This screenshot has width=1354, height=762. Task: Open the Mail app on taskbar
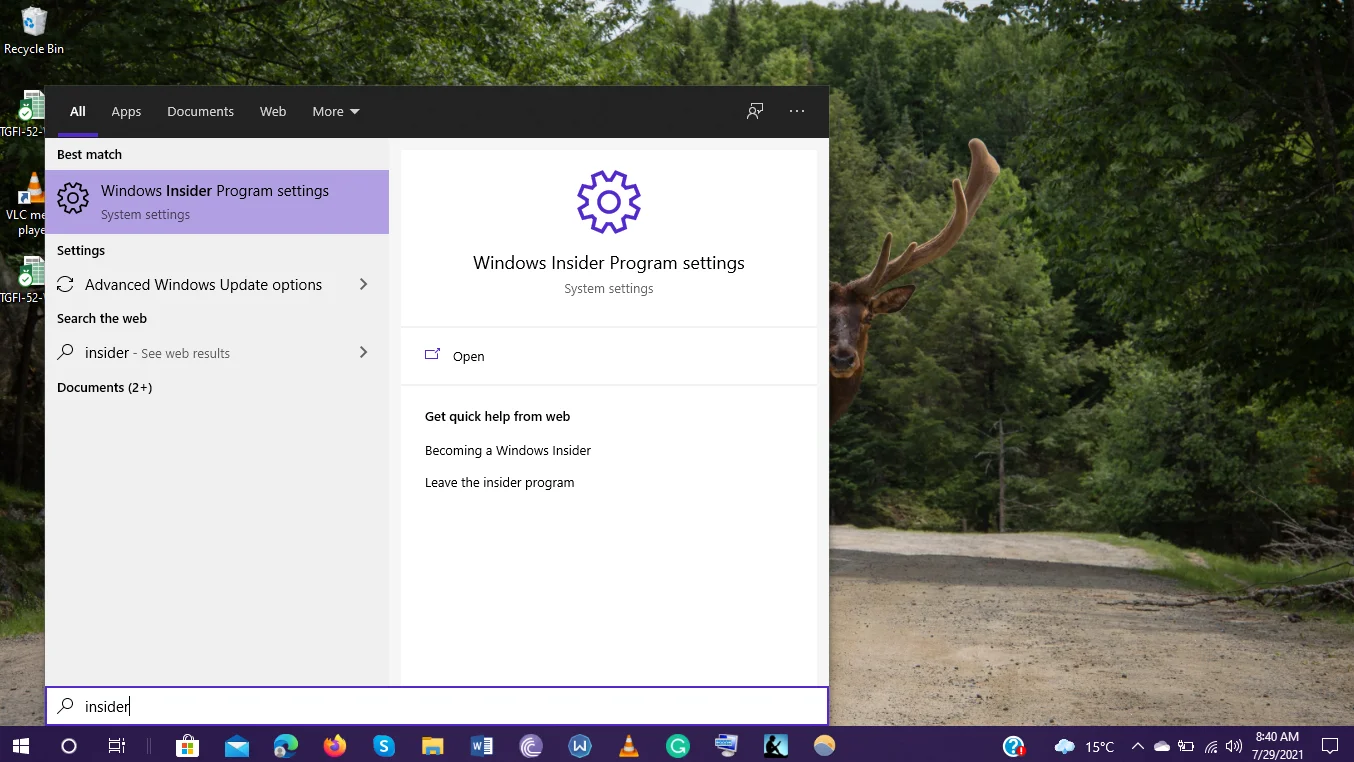(x=237, y=746)
